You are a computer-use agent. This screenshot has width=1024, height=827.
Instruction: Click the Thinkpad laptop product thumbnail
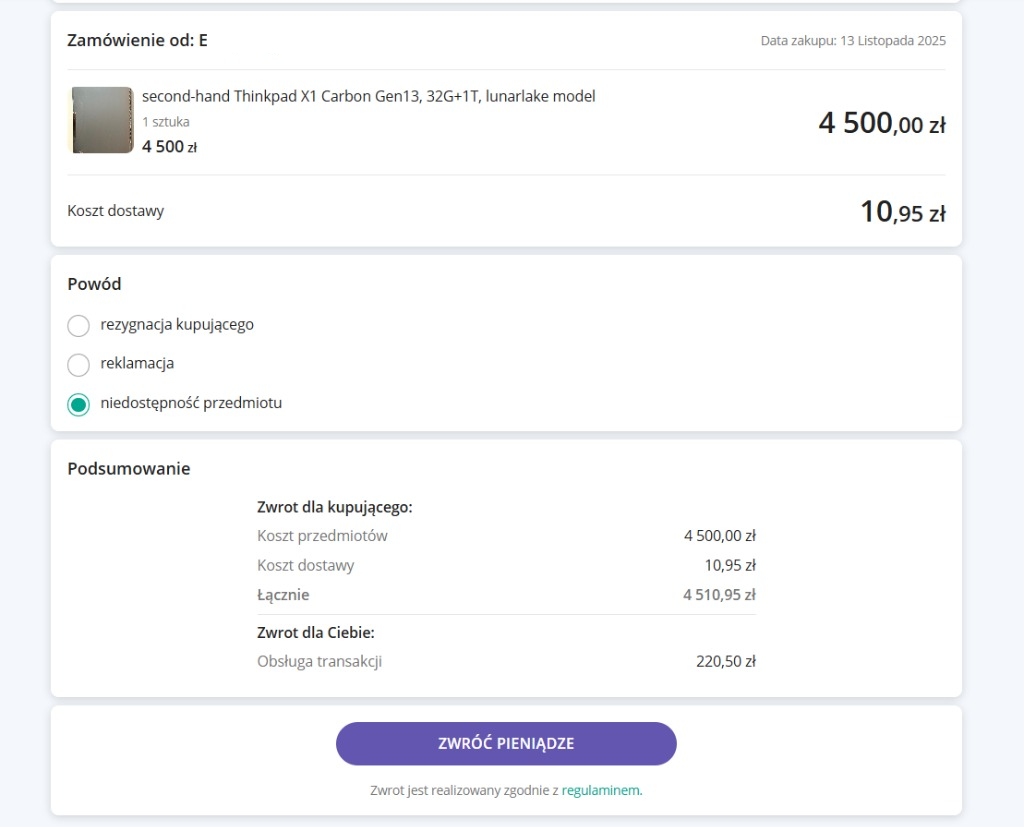[101, 120]
